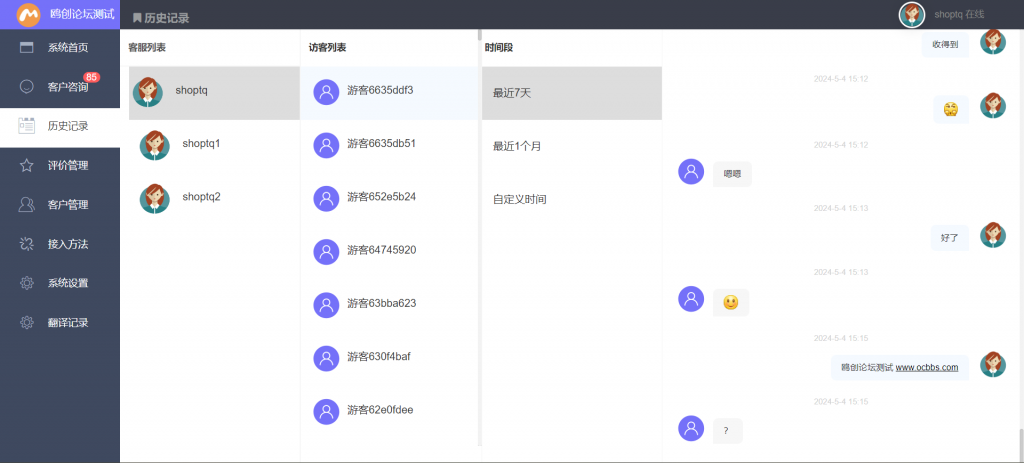Viewport: 1024px width, 463px height.
Task: Click the 历史记录 sidebar icon
Action: (27, 126)
